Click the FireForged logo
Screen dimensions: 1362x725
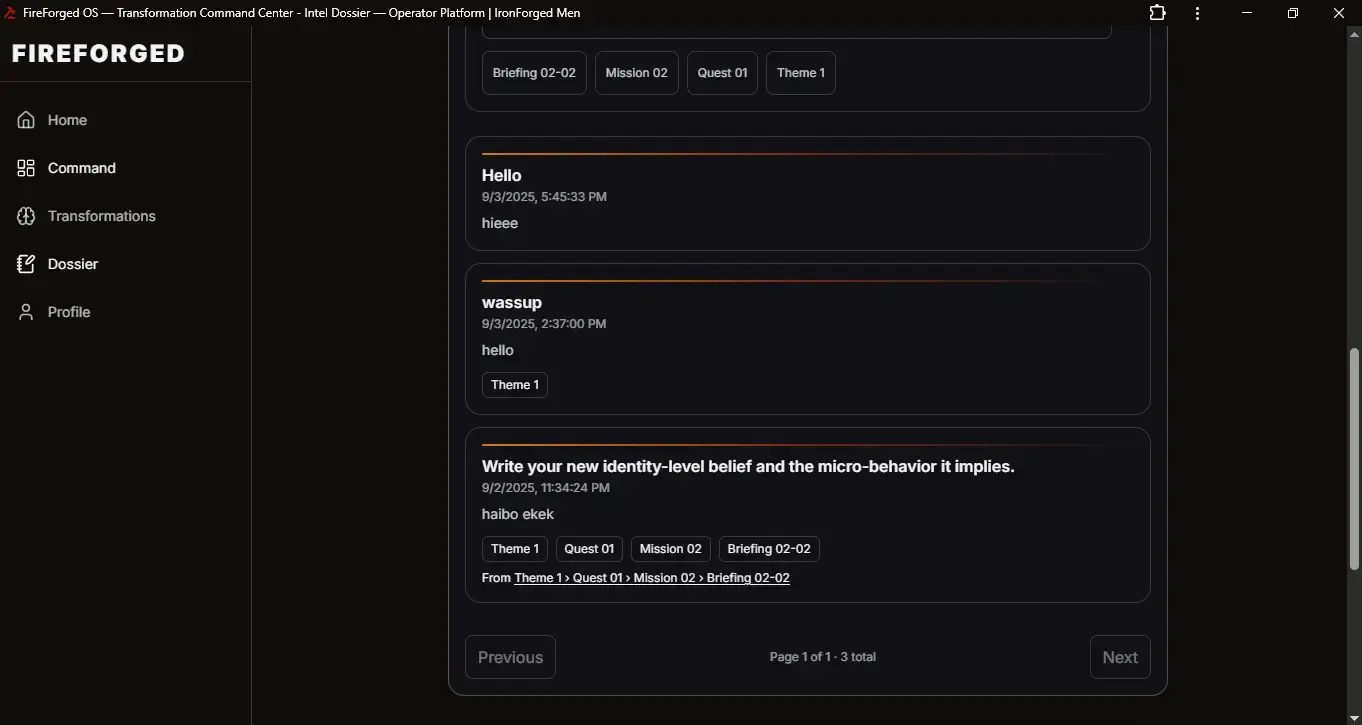tap(98, 54)
